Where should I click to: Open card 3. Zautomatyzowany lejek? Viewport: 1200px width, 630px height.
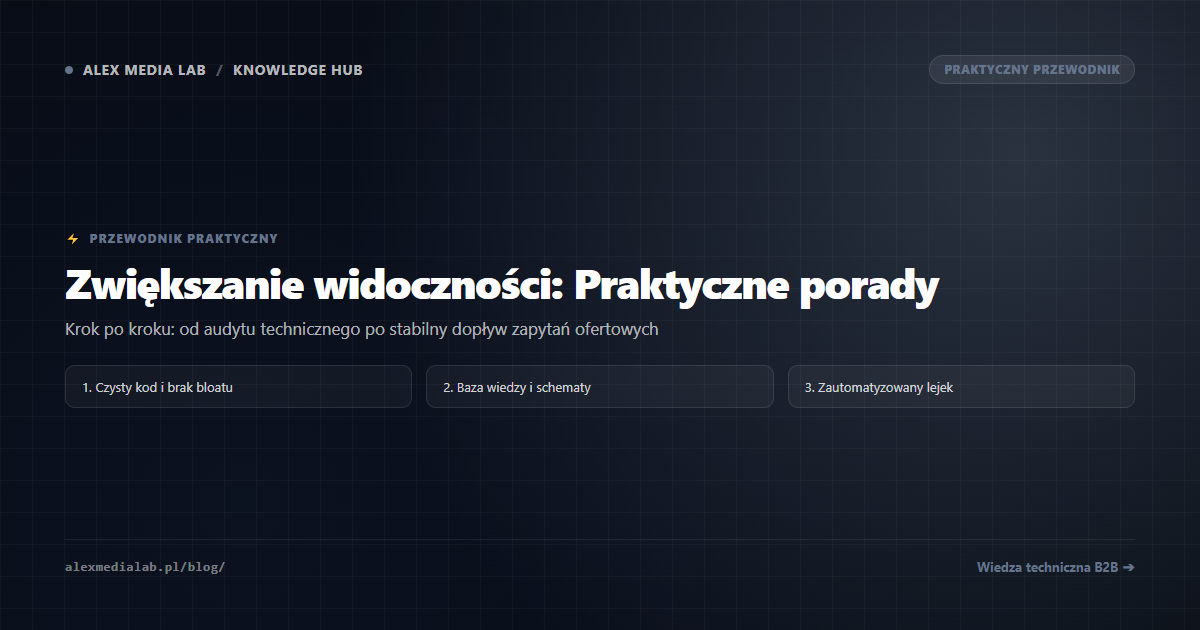click(961, 386)
